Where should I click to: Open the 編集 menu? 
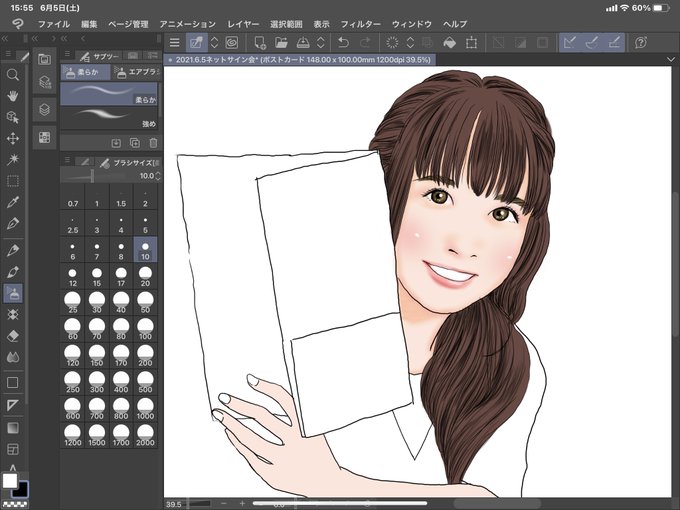tap(89, 24)
